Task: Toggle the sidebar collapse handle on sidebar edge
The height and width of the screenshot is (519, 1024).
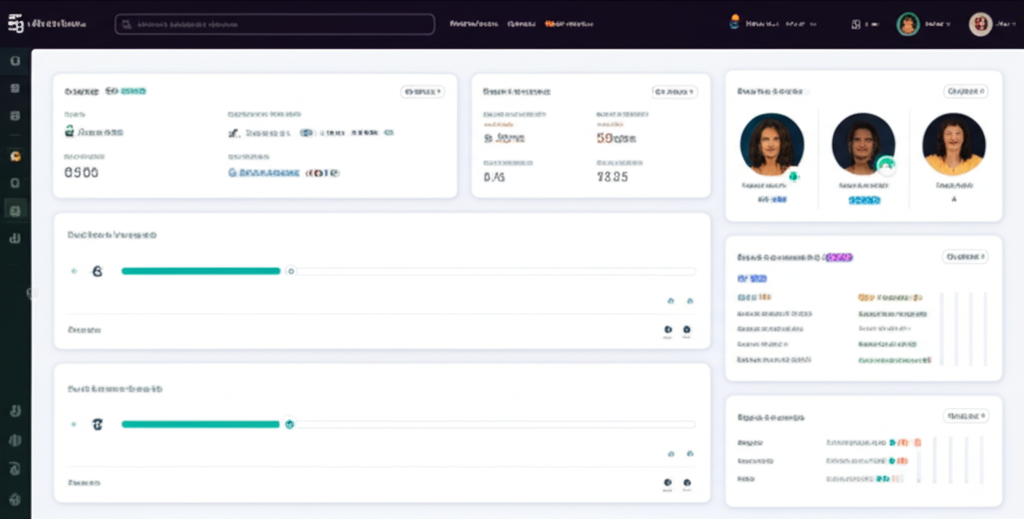Action: 30,293
